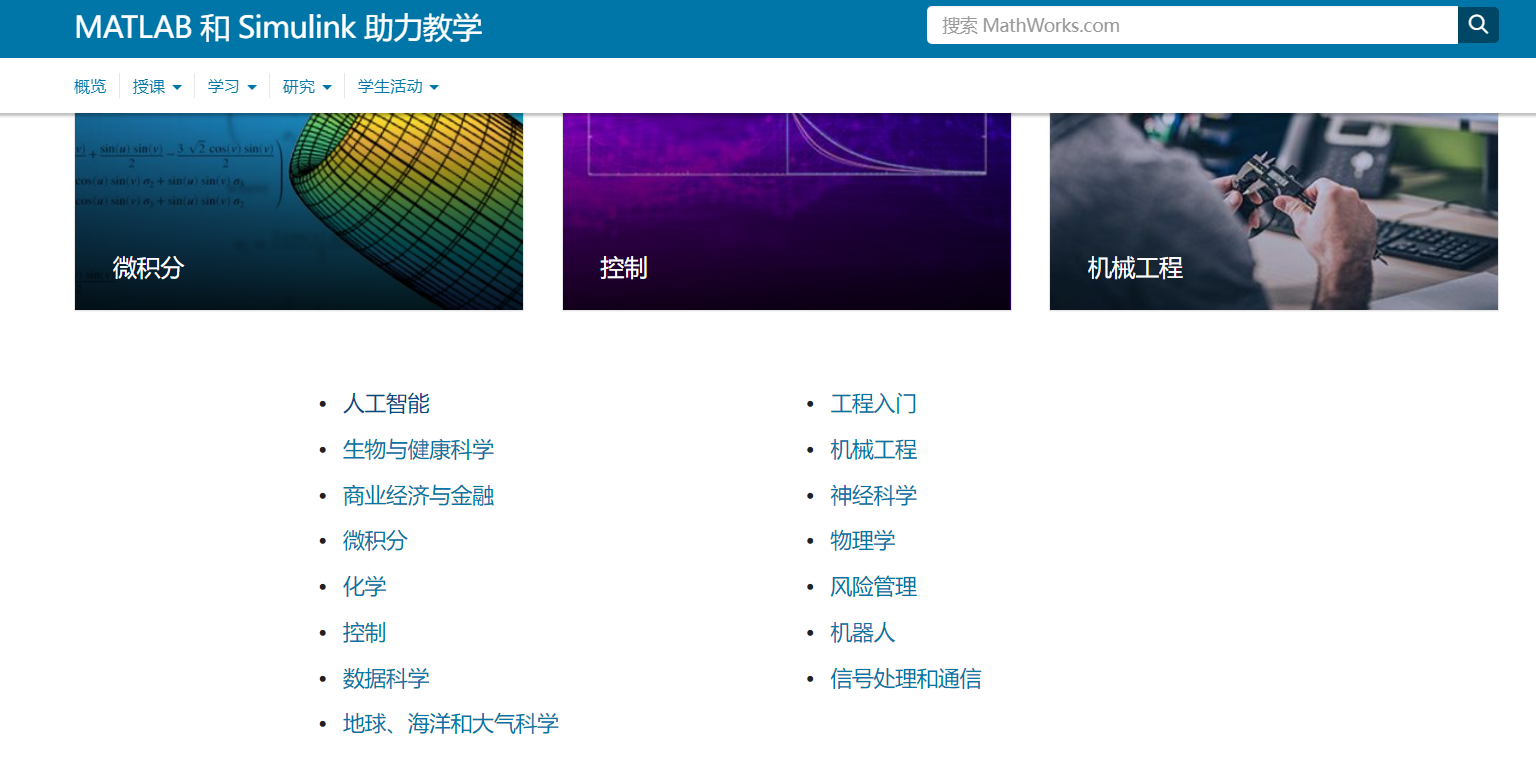Open the 控制 purple image card
Screen dimensions: 1536x779
click(x=786, y=212)
